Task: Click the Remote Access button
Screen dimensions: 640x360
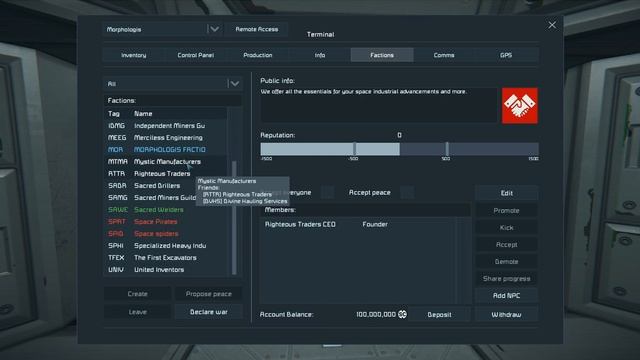Action: [256, 29]
